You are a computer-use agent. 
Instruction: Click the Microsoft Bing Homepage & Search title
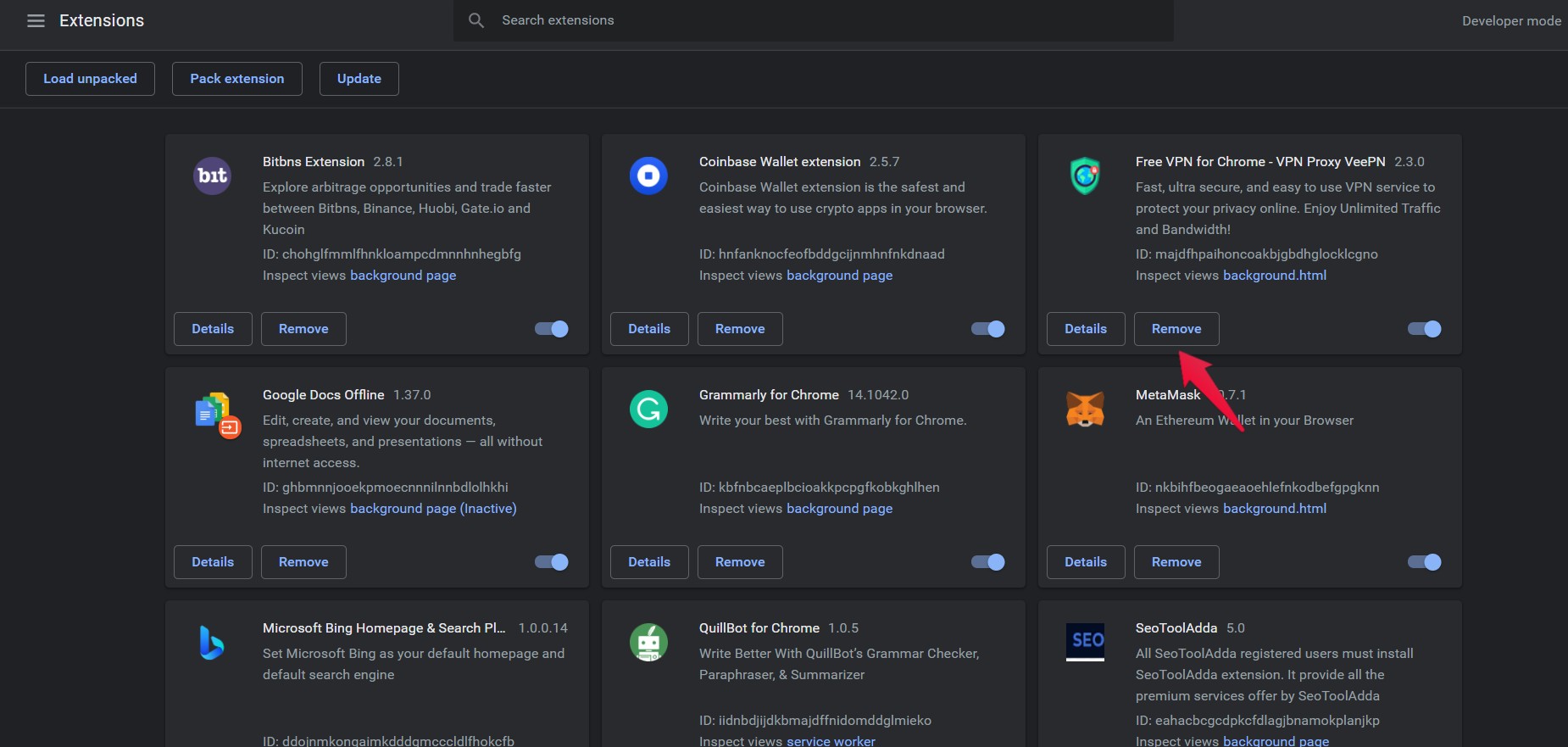pos(384,628)
